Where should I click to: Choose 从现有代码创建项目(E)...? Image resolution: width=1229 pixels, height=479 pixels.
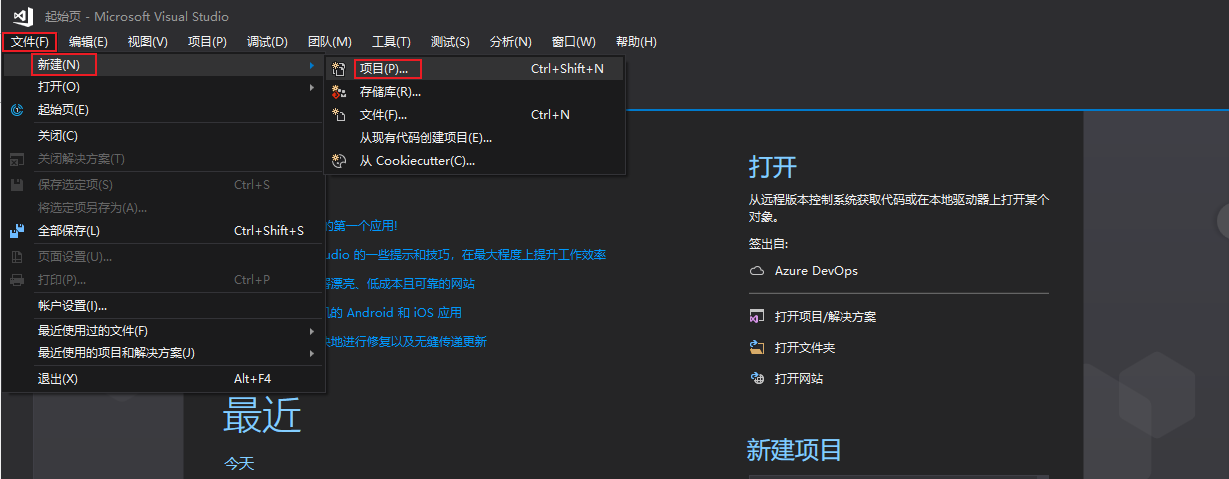tap(475, 138)
